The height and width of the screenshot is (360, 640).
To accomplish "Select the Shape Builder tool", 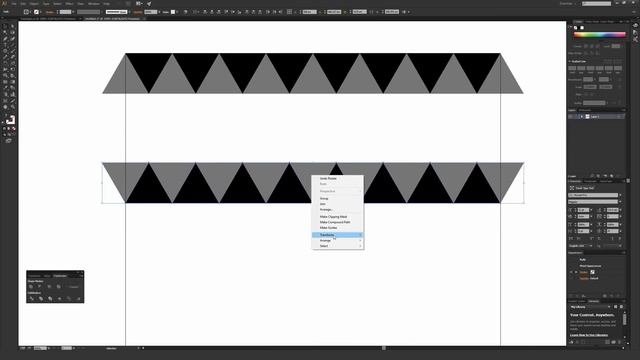I will click(5, 75).
